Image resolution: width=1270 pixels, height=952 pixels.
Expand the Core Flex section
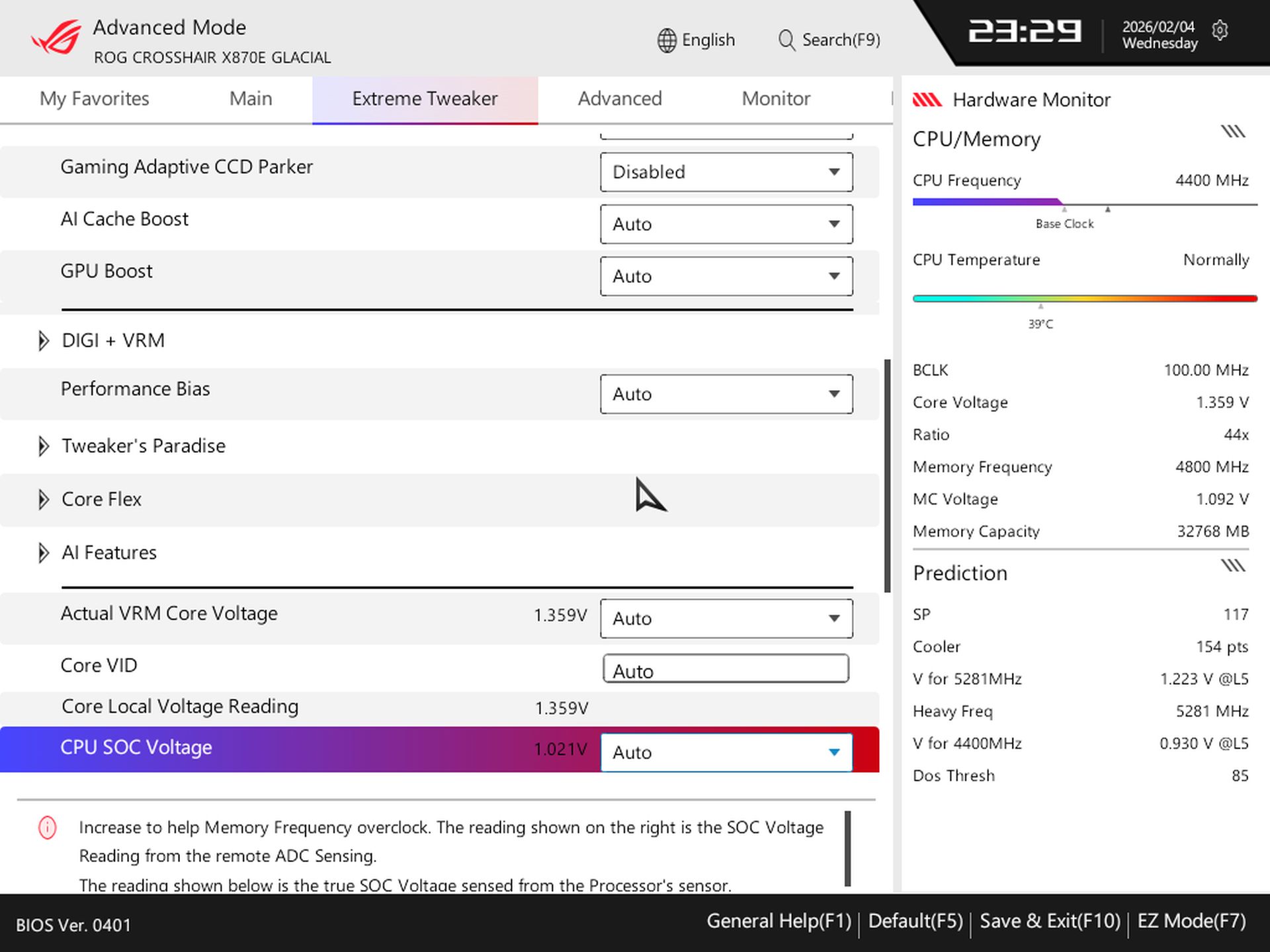pos(44,499)
